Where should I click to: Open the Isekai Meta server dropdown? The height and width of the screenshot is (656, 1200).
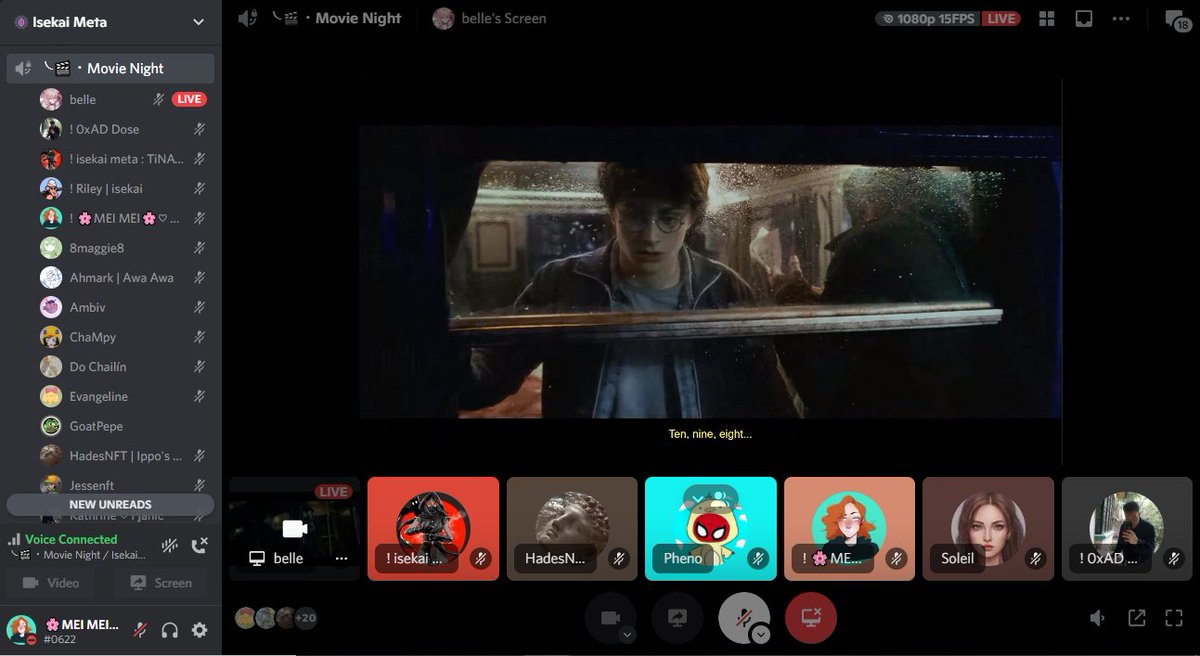click(x=110, y=22)
